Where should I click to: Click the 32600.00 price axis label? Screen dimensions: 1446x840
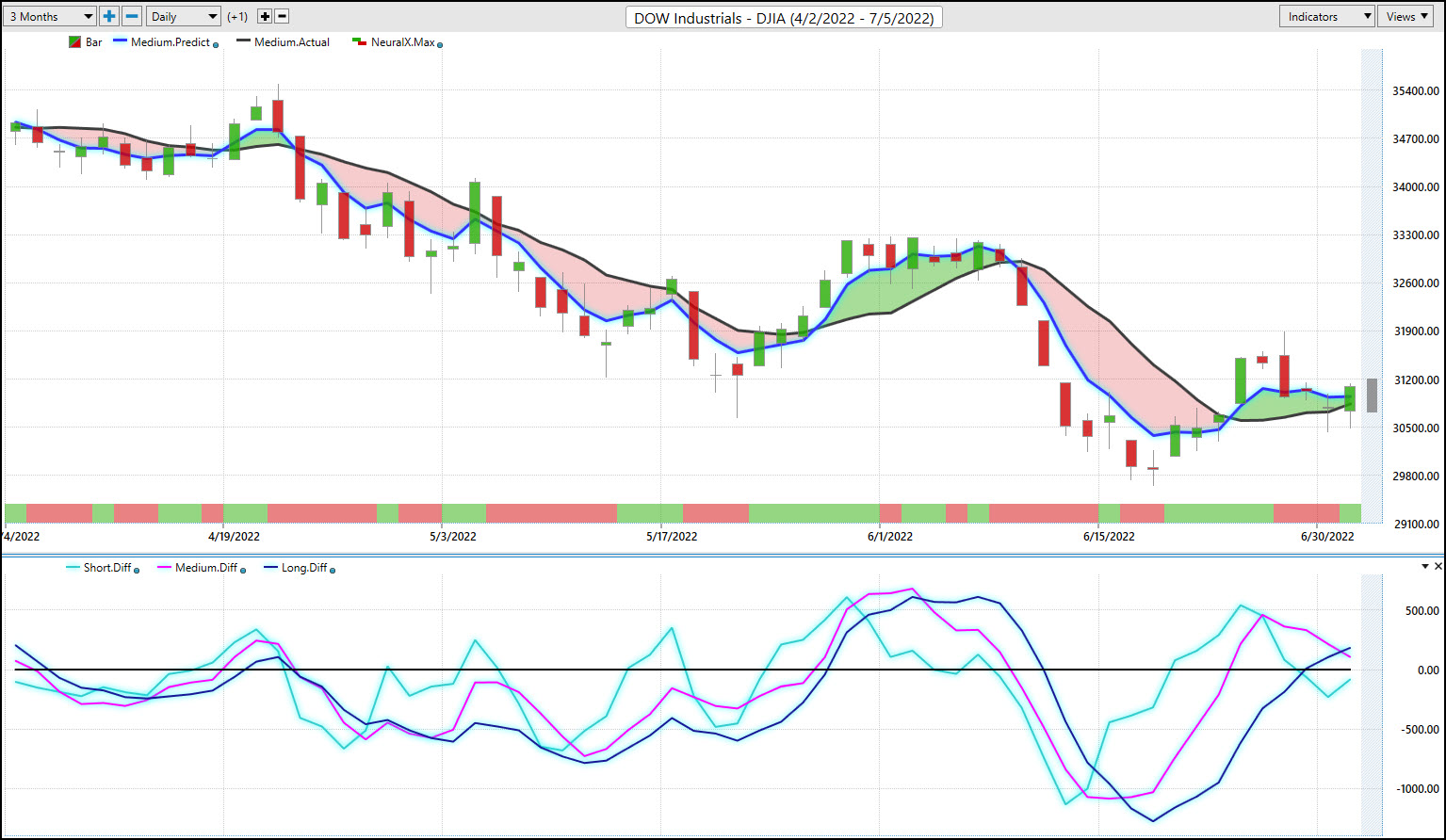click(x=1414, y=283)
